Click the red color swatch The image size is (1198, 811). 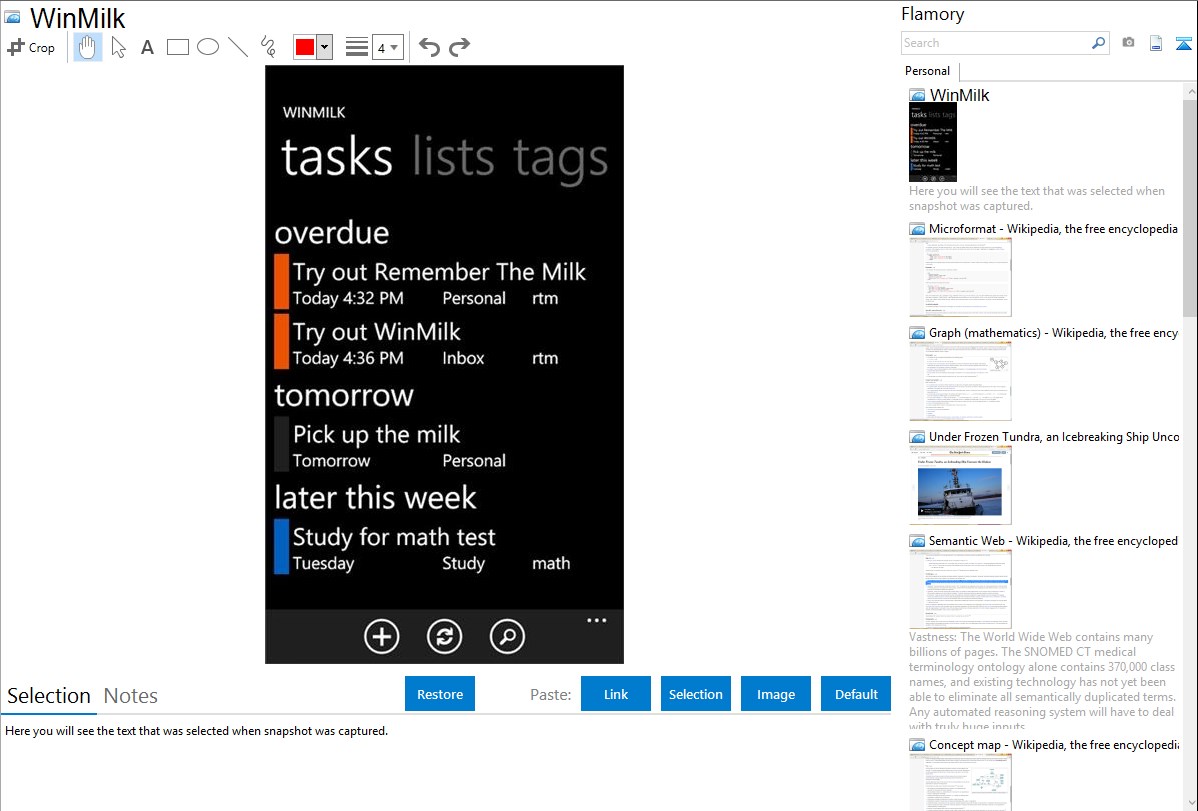[x=305, y=47]
